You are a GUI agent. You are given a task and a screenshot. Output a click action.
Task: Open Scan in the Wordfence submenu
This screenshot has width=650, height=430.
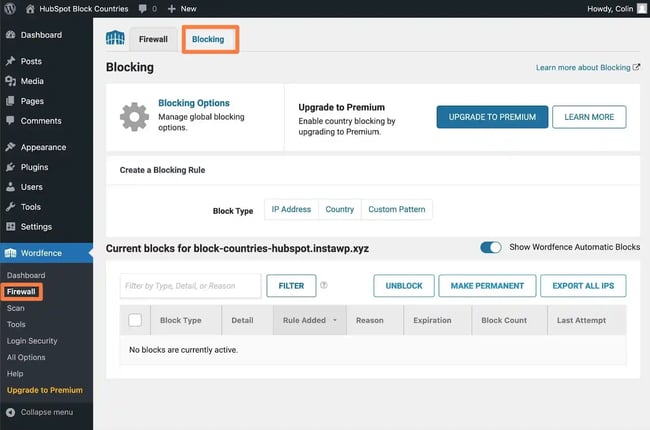click(x=16, y=308)
